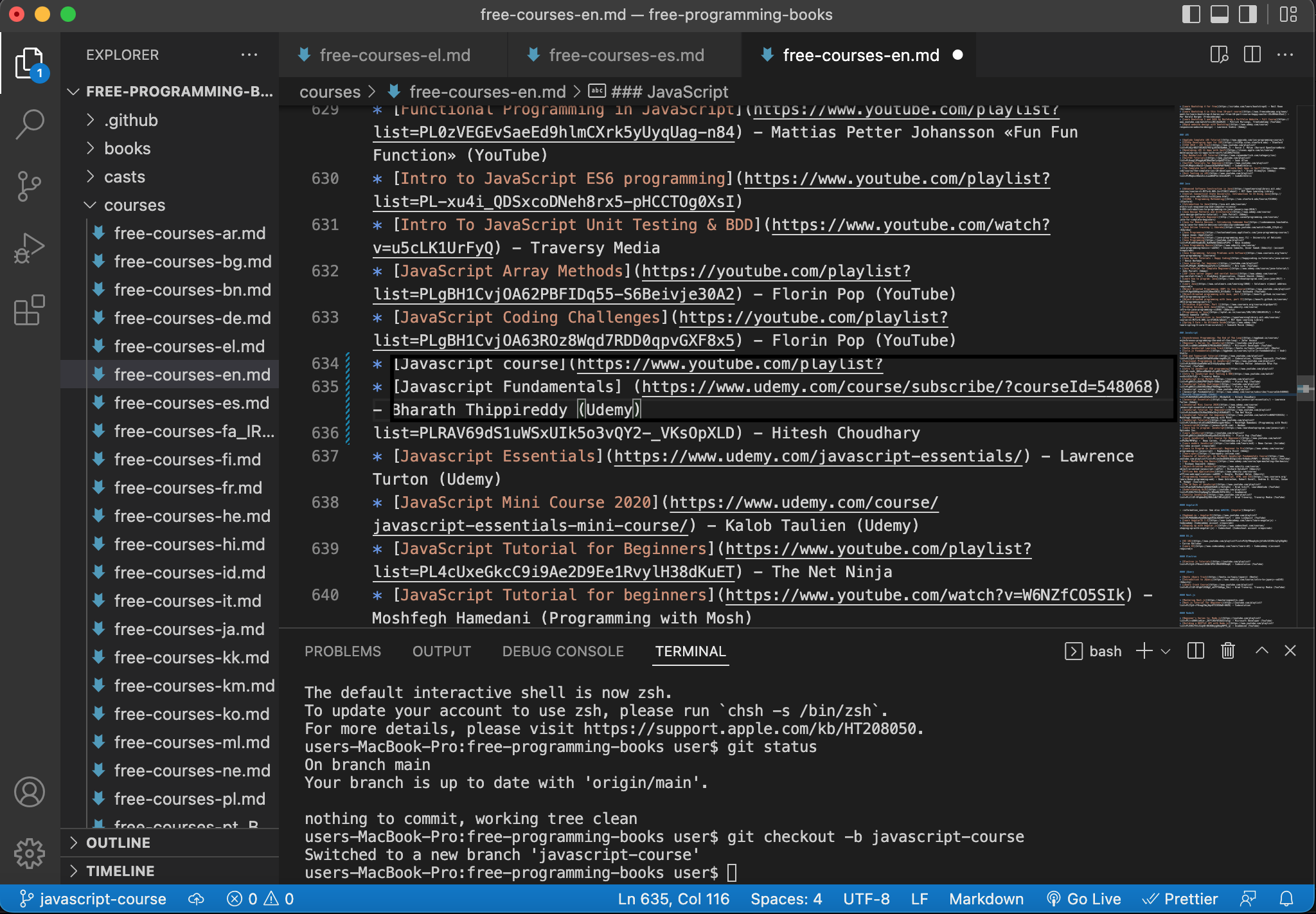Image resolution: width=1316 pixels, height=914 pixels.
Task: Change end of line sequence LF
Action: 920,899
